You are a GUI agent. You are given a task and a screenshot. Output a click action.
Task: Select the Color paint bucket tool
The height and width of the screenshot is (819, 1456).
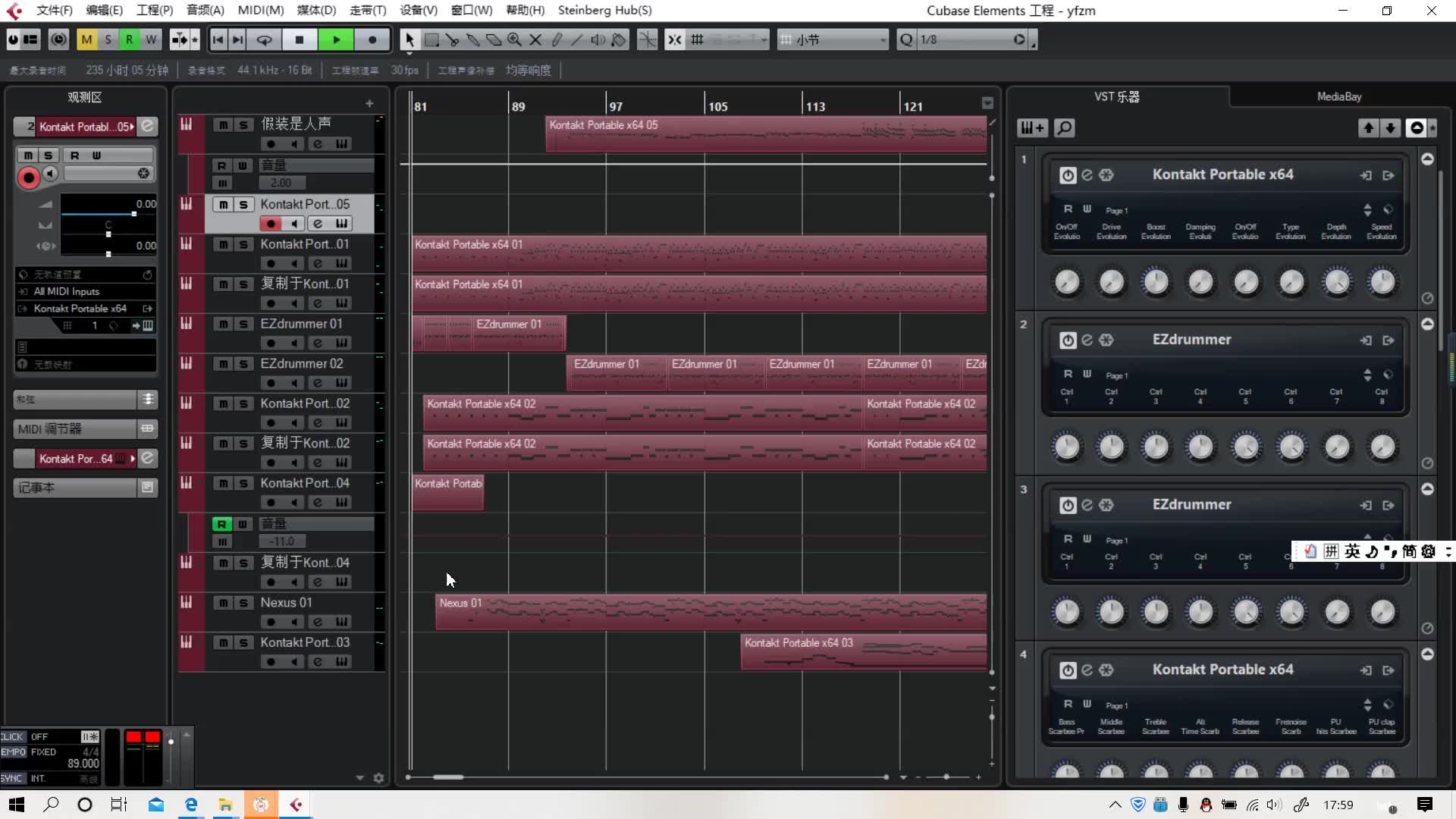pos(619,39)
